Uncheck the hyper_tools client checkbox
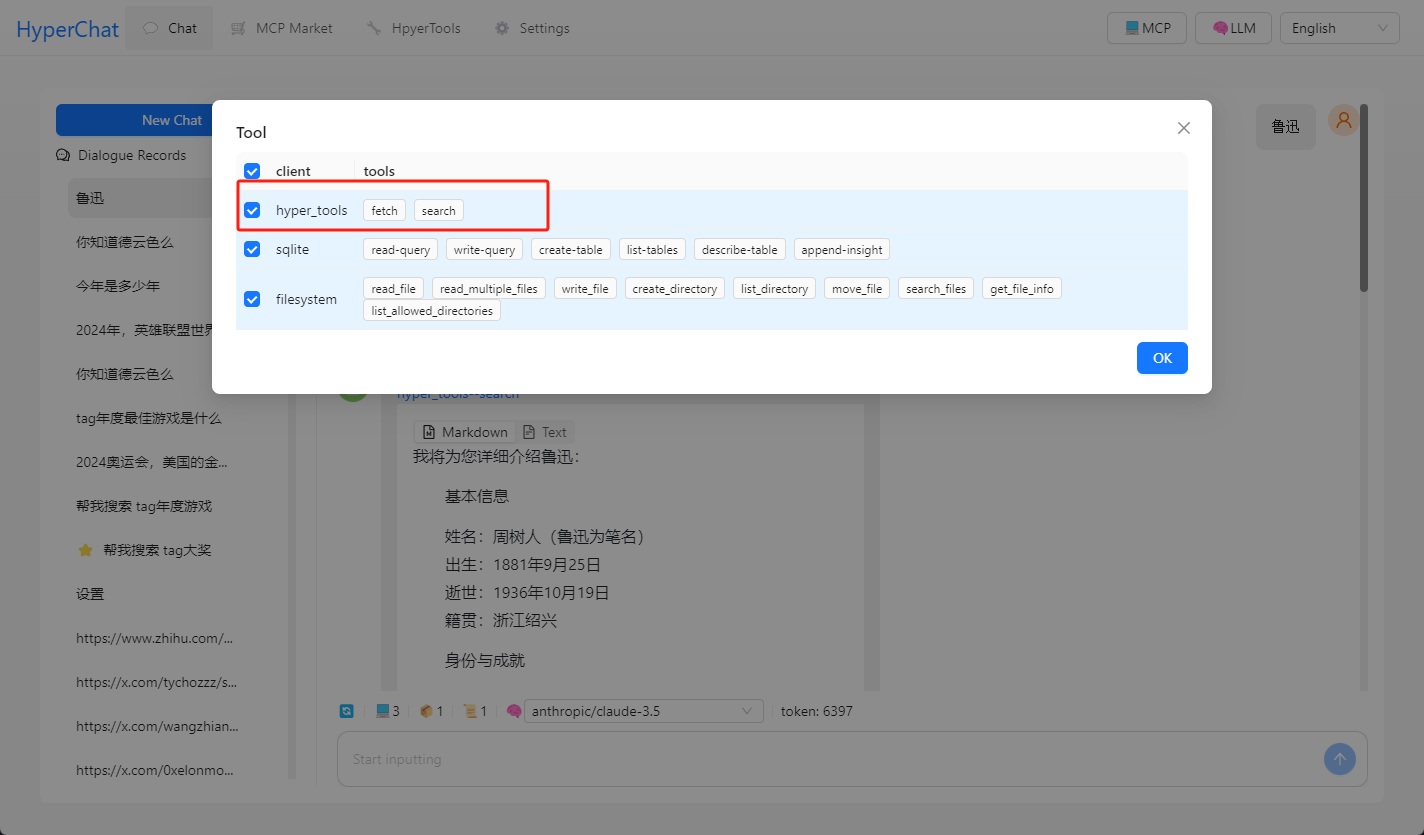The width and height of the screenshot is (1424, 835). pyautogui.click(x=252, y=210)
